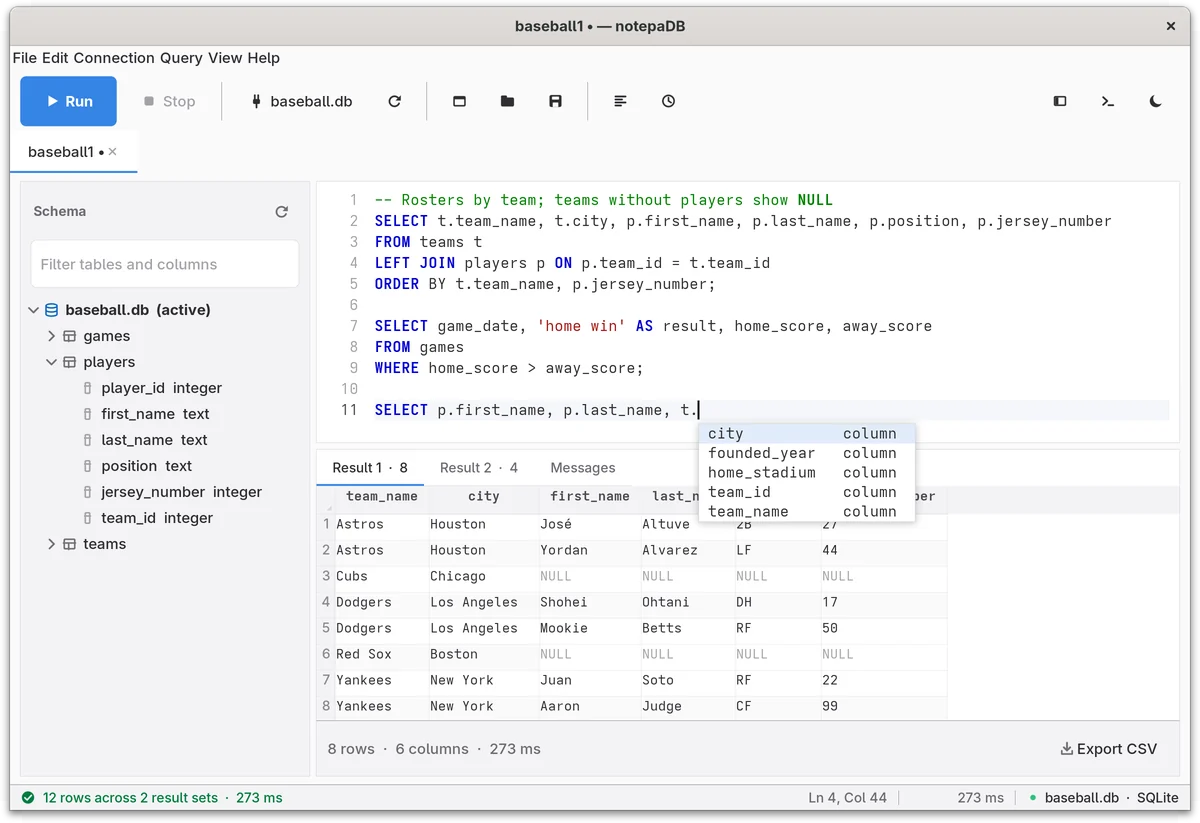
Task: Select player_id integer column
Action: tap(161, 388)
